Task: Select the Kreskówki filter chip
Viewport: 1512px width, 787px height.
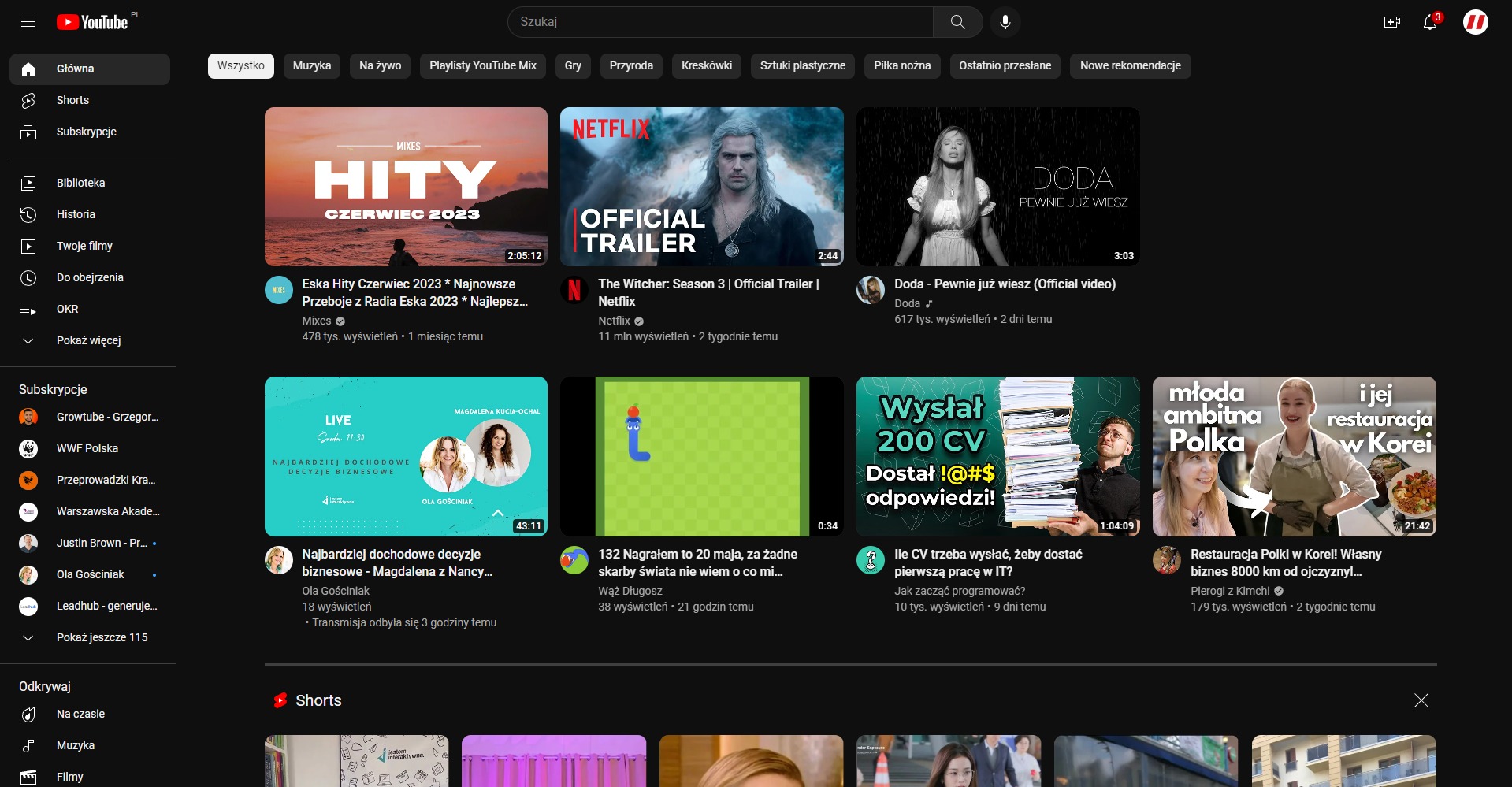Action: click(707, 66)
